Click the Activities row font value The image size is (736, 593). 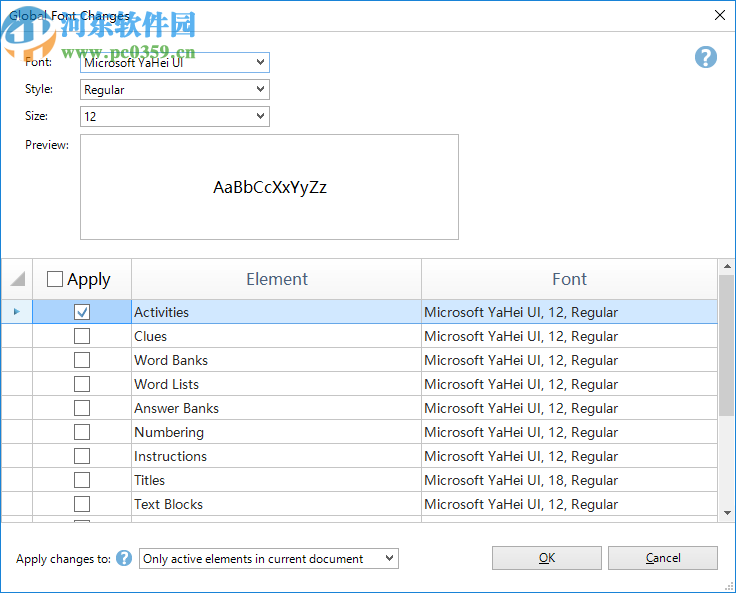[x=569, y=312]
